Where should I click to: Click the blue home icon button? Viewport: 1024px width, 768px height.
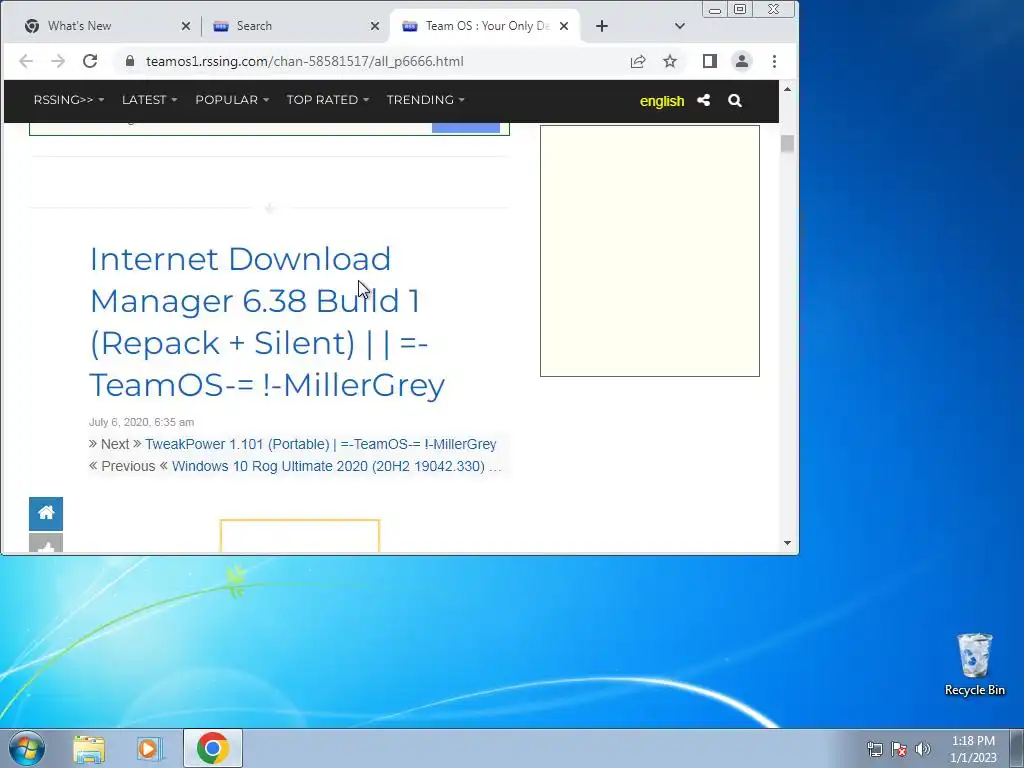(46, 513)
